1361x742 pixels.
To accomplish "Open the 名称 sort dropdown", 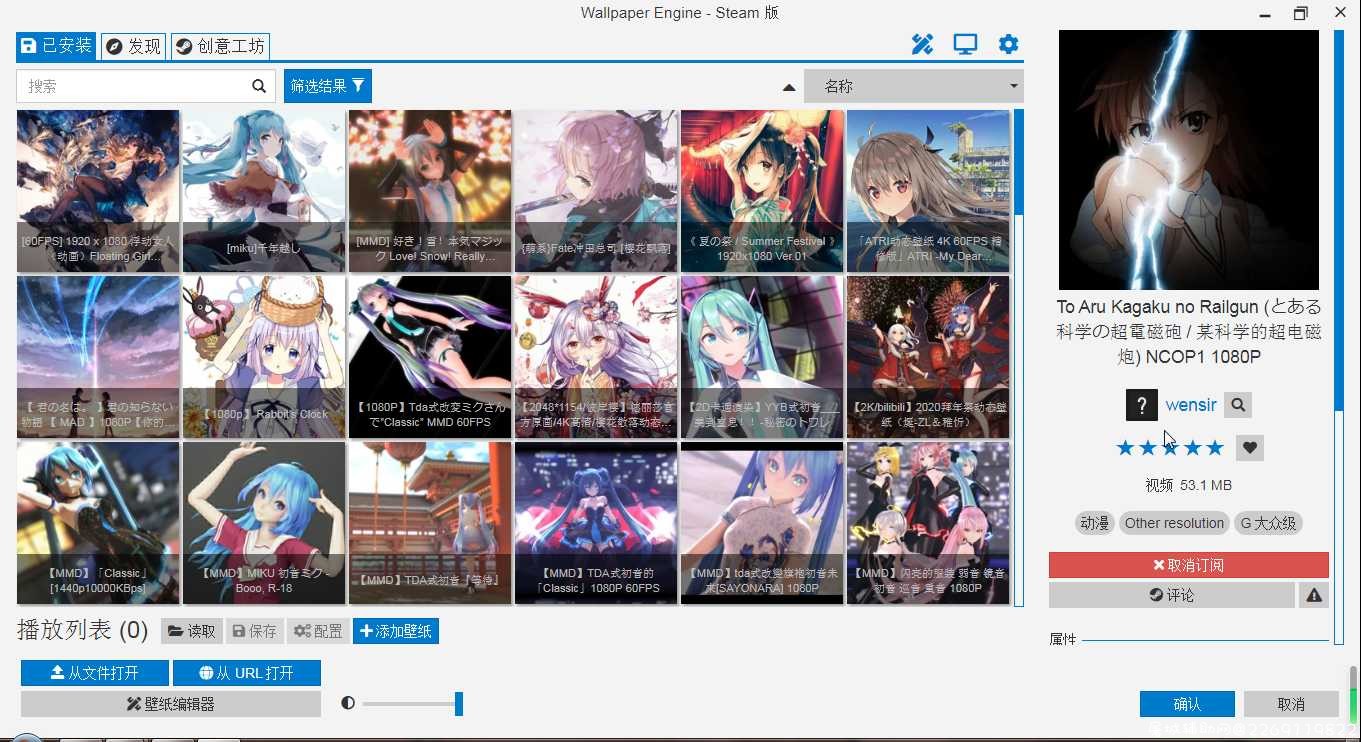I will 914,86.
